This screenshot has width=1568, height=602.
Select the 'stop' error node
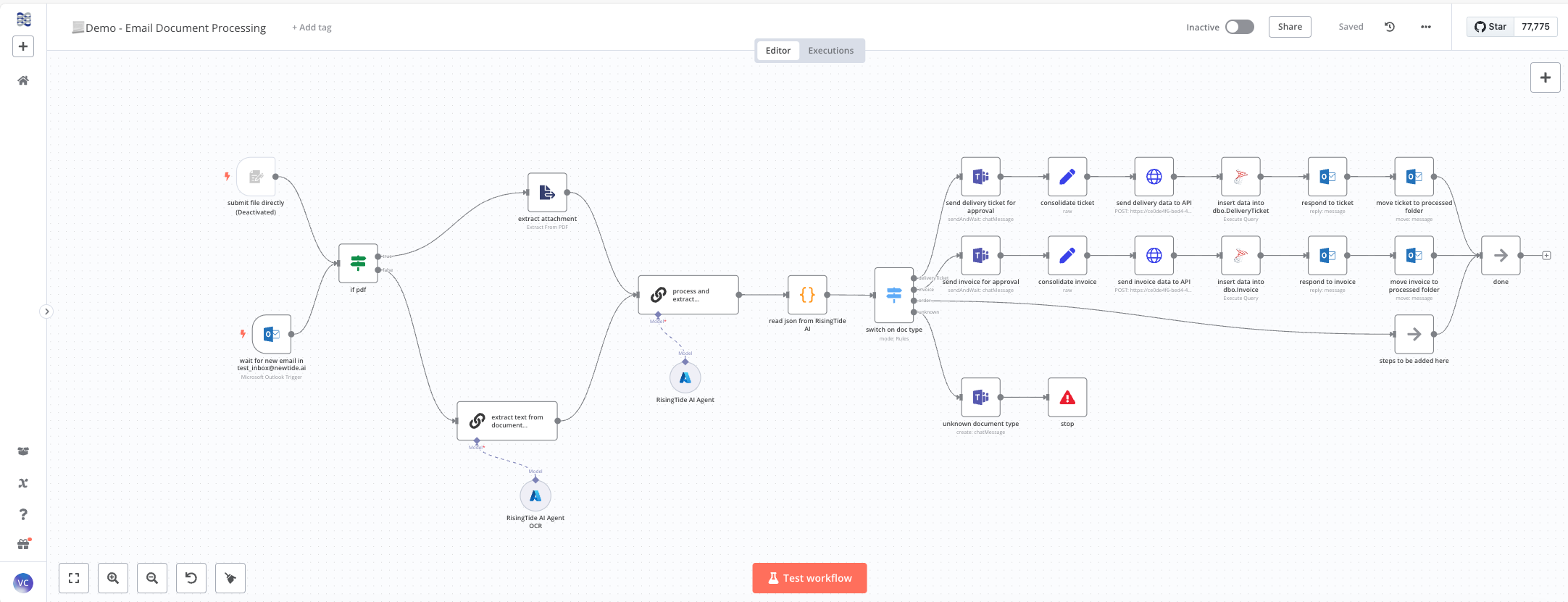[x=1067, y=398]
